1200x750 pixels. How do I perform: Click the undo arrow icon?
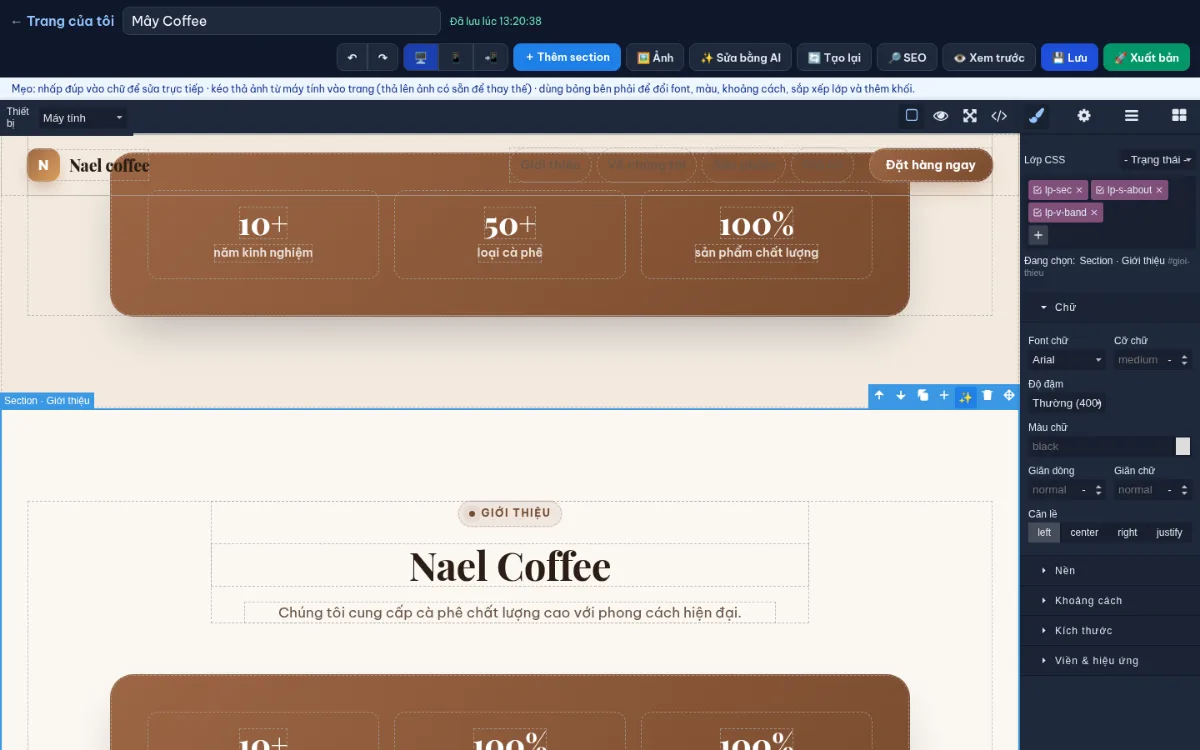[352, 58]
